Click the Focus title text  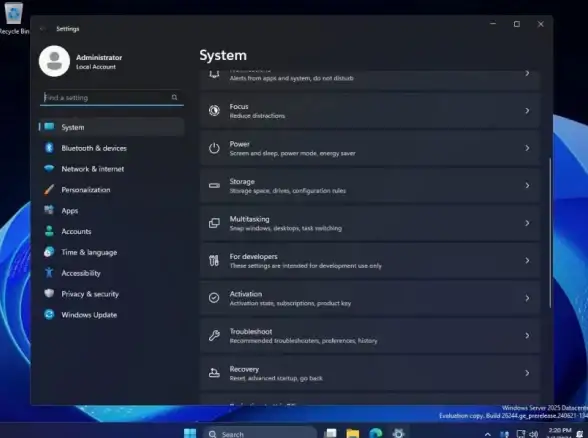coord(239,106)
